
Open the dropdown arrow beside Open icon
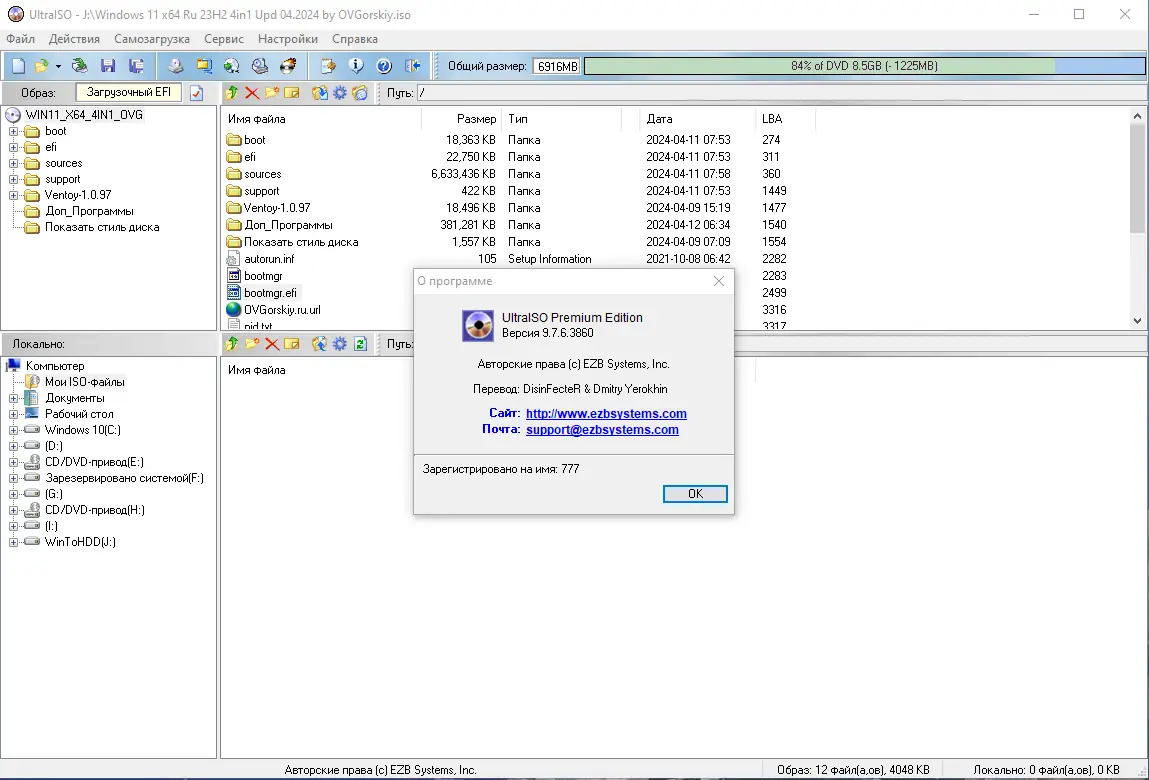pyautogui.click(x=58, y=66)
